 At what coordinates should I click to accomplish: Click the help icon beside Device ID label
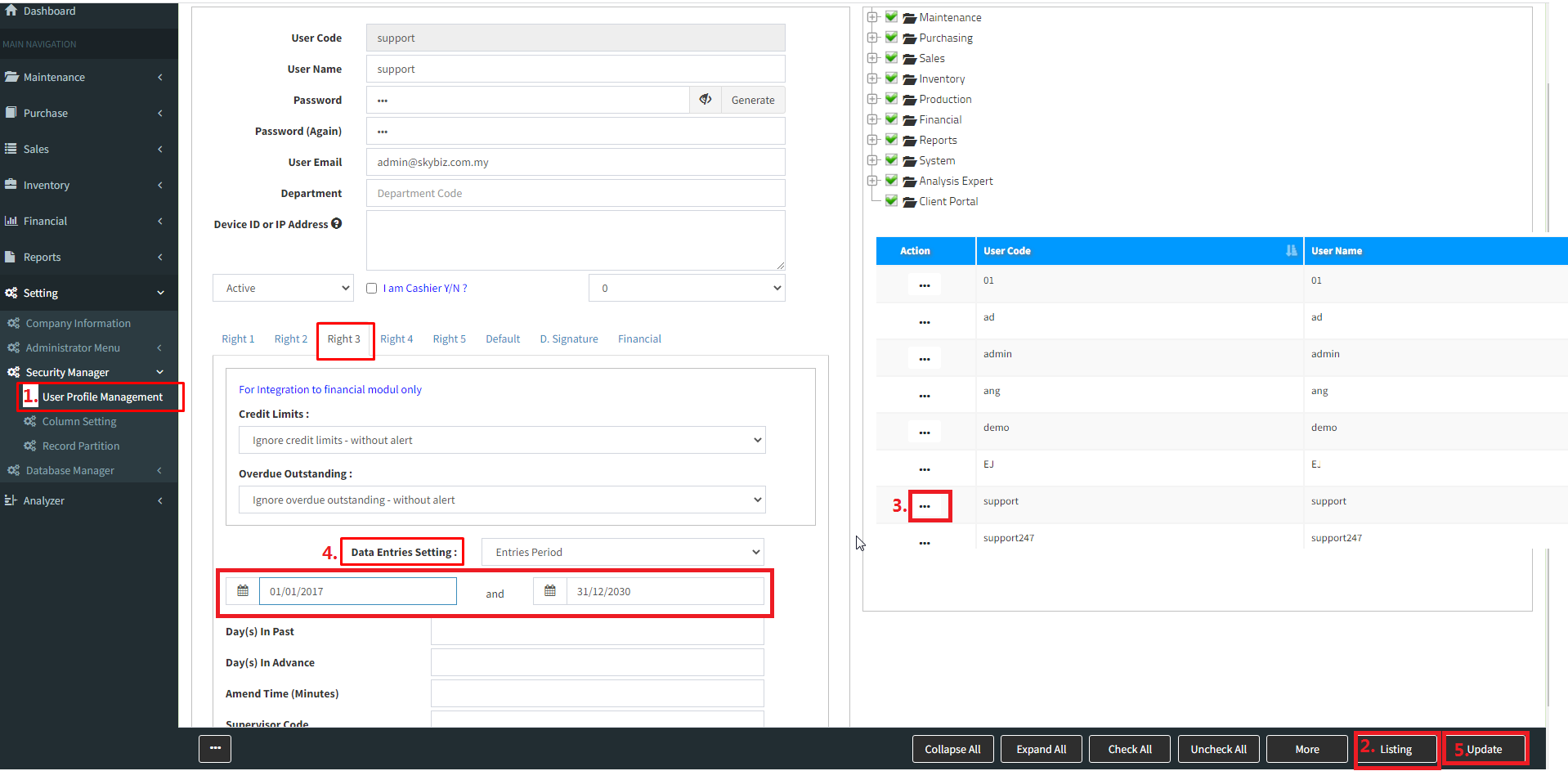pos(337,224)
